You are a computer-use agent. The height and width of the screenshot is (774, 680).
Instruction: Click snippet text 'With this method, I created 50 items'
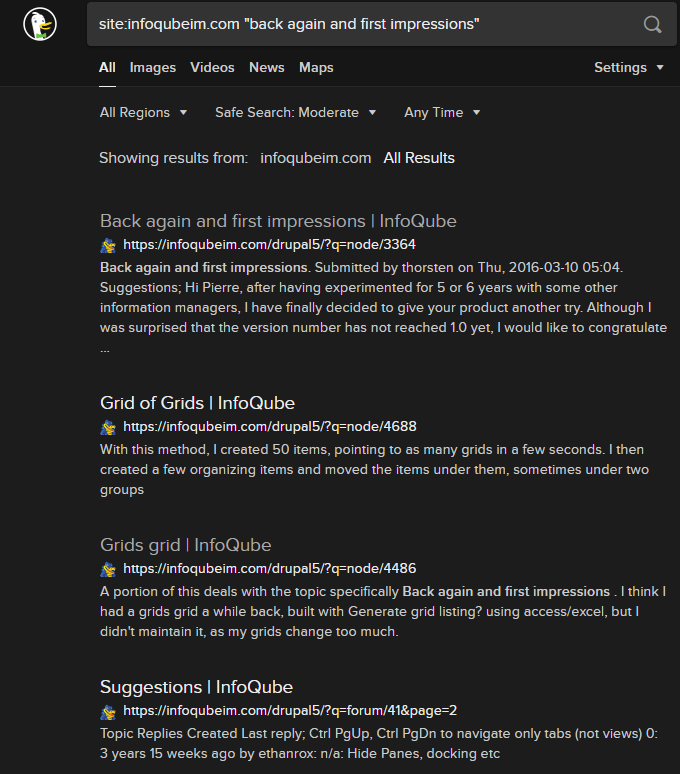point(217,450)
